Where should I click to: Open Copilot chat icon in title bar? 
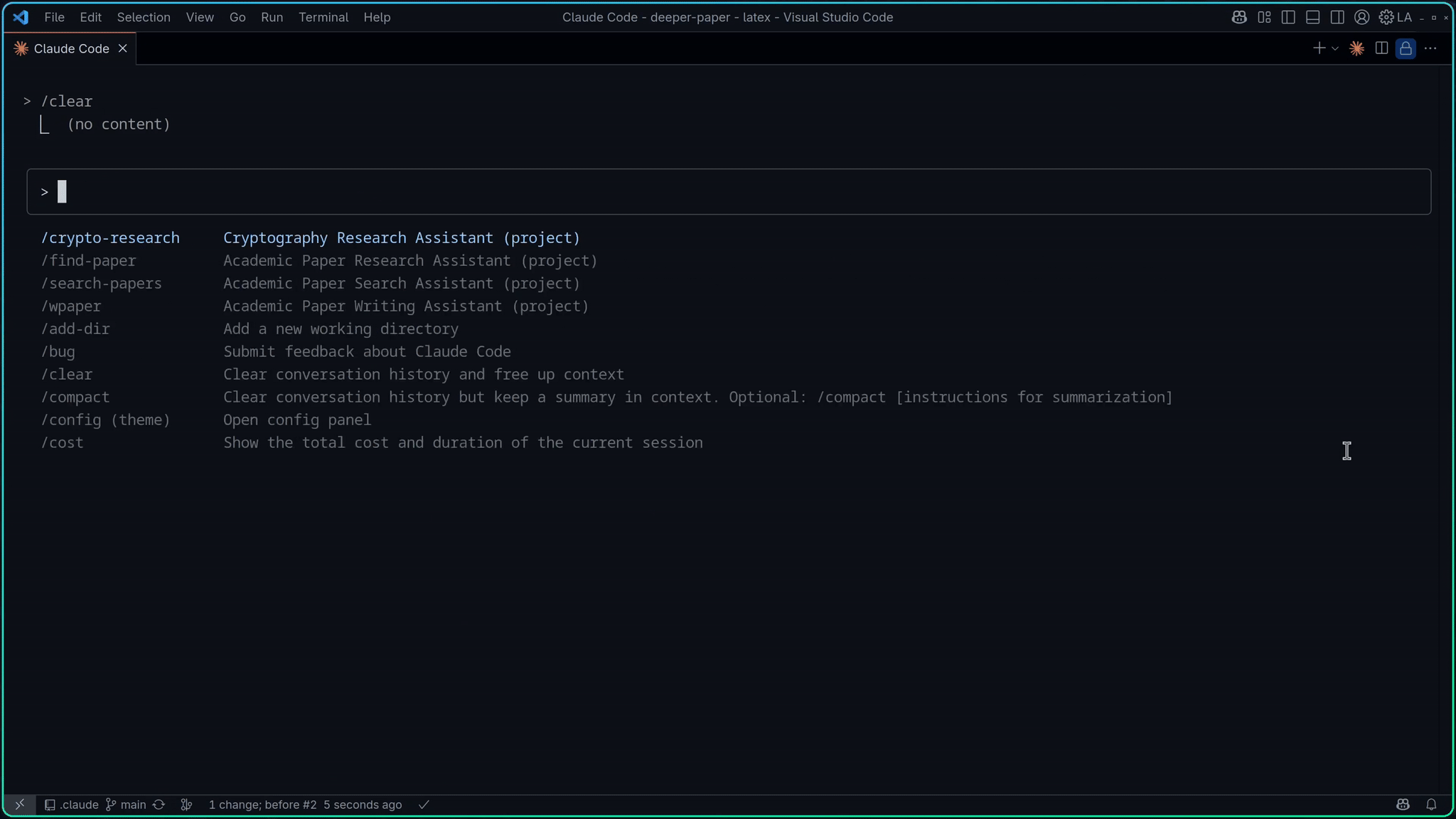(x=1239, y=17)
